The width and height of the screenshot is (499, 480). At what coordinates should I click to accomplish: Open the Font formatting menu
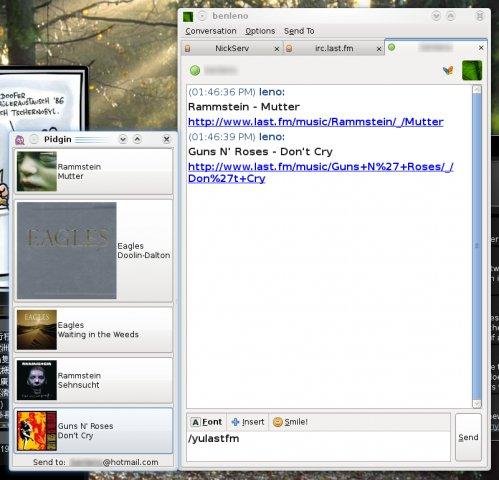(207, 422)
